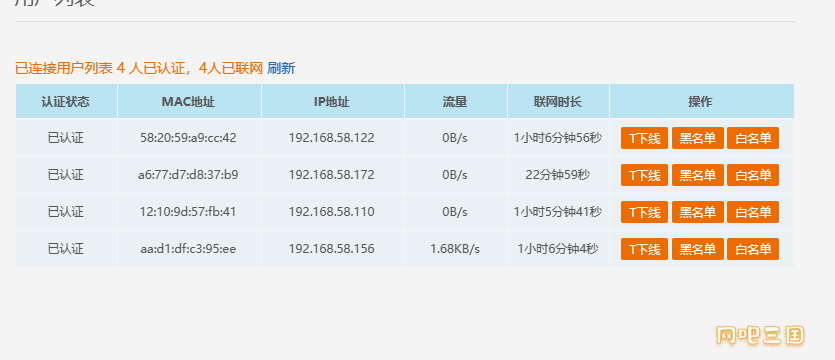Click the 刷新 refresh link

pyautogui.click(x=281, y=68)
